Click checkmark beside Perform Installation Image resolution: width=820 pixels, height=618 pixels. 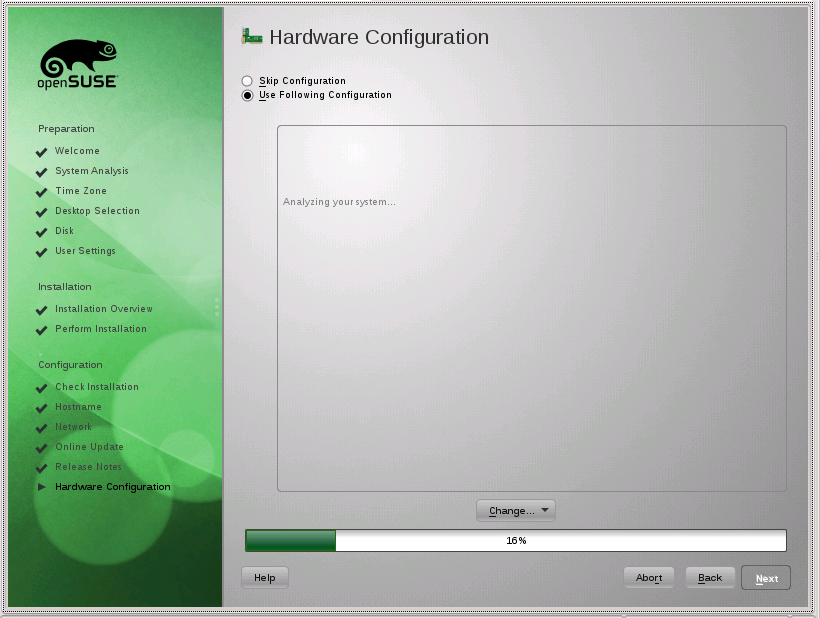point(41,330)
